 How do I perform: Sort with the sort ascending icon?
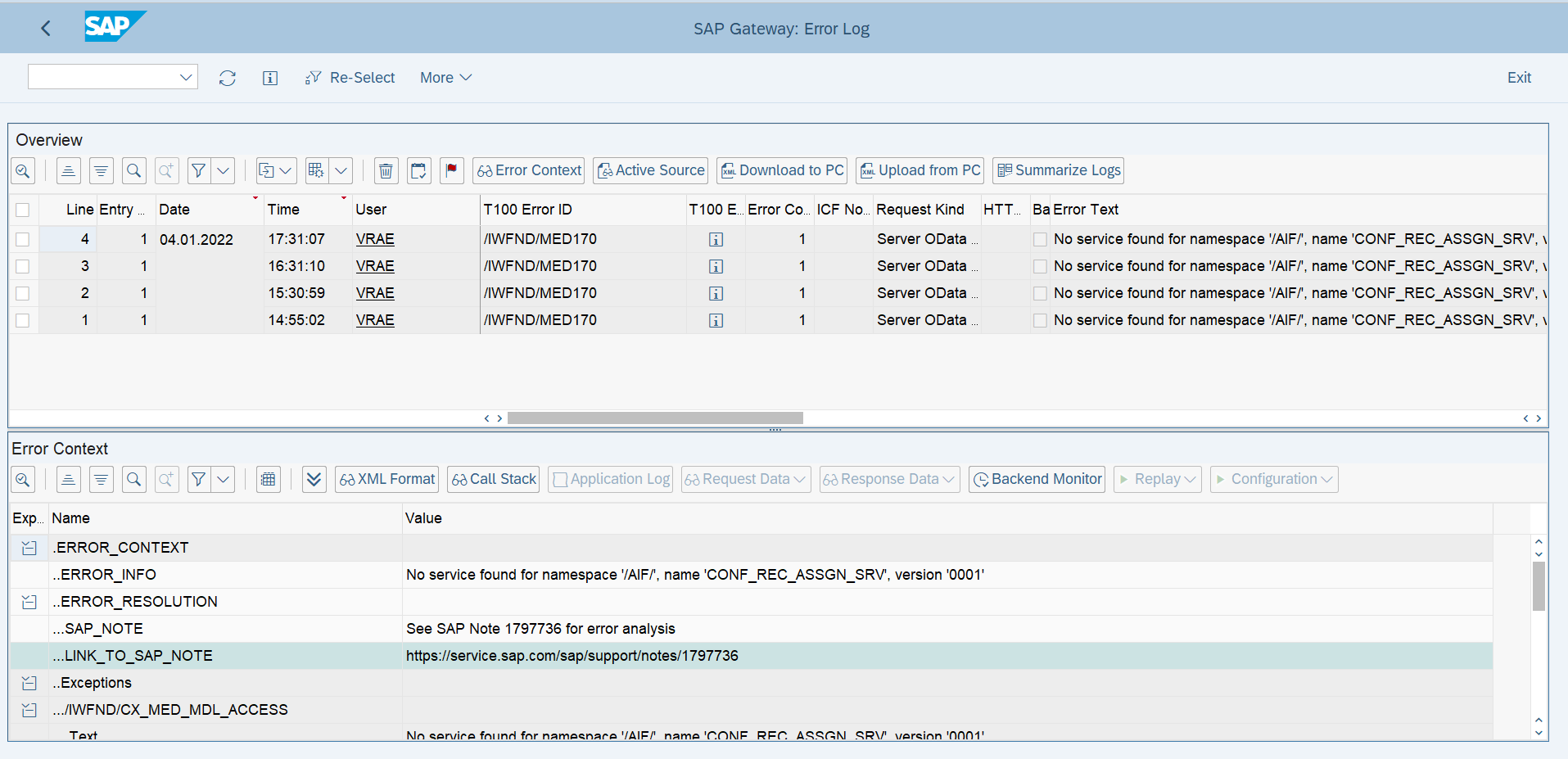pos(68,170)
